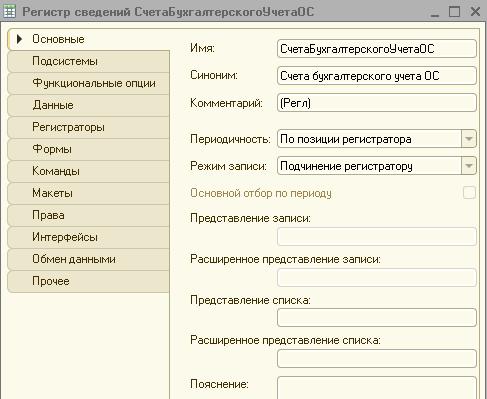487x399 pixels.
Task: Open the Периодичность dropdown arrow
Action: tap(469, 139)
